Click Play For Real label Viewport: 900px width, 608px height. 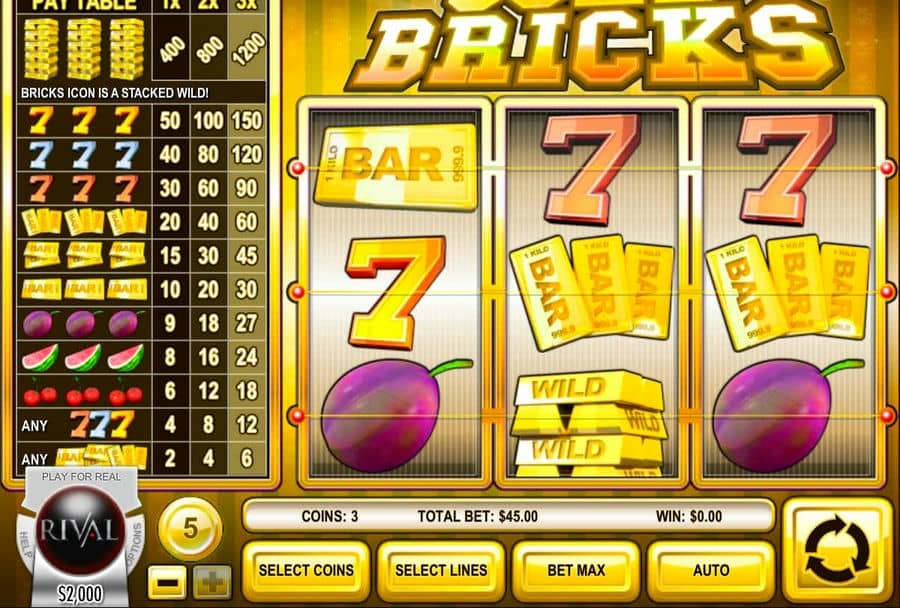tap(81, 477)
